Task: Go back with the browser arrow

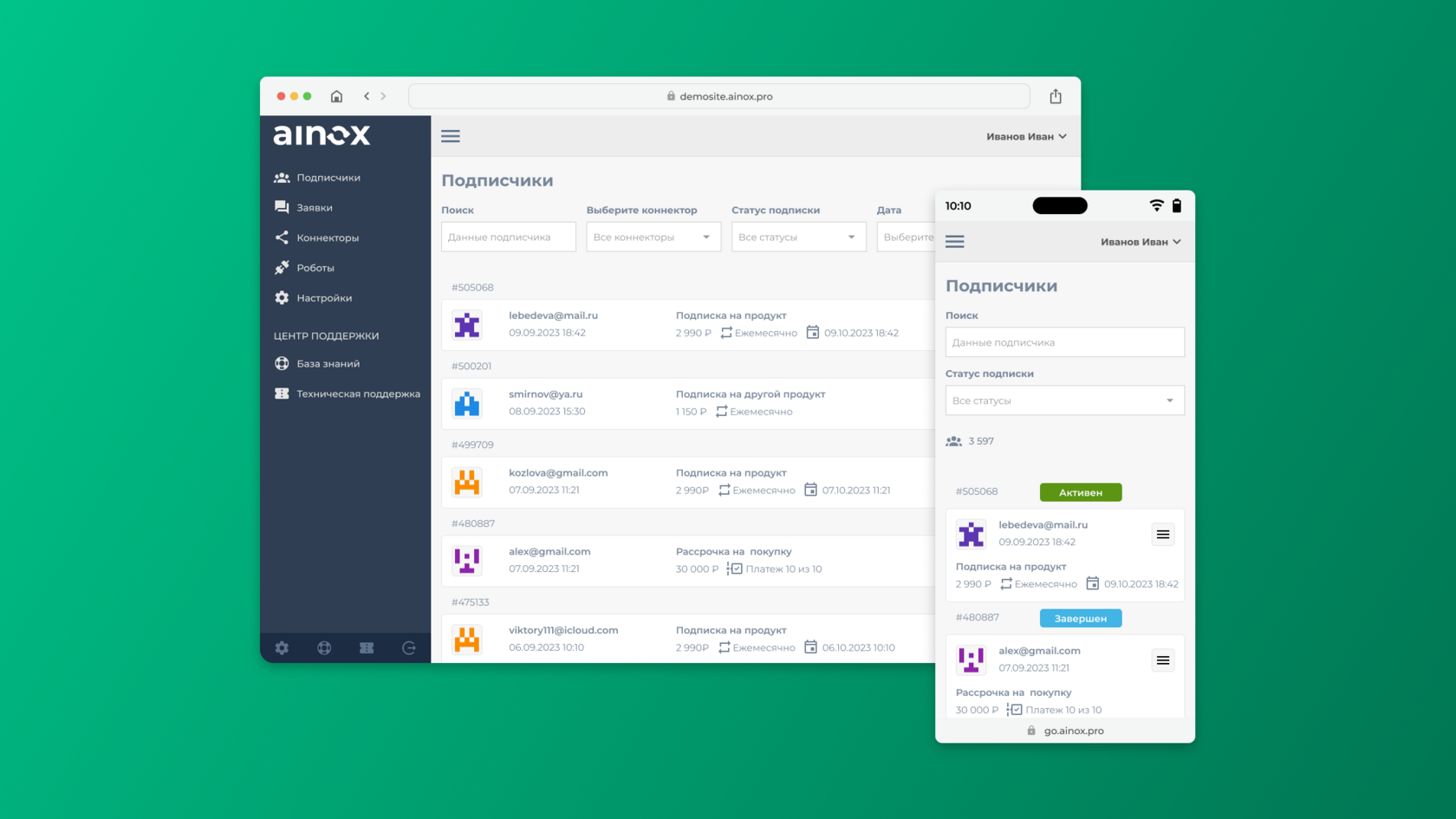Action: (367, 96)
